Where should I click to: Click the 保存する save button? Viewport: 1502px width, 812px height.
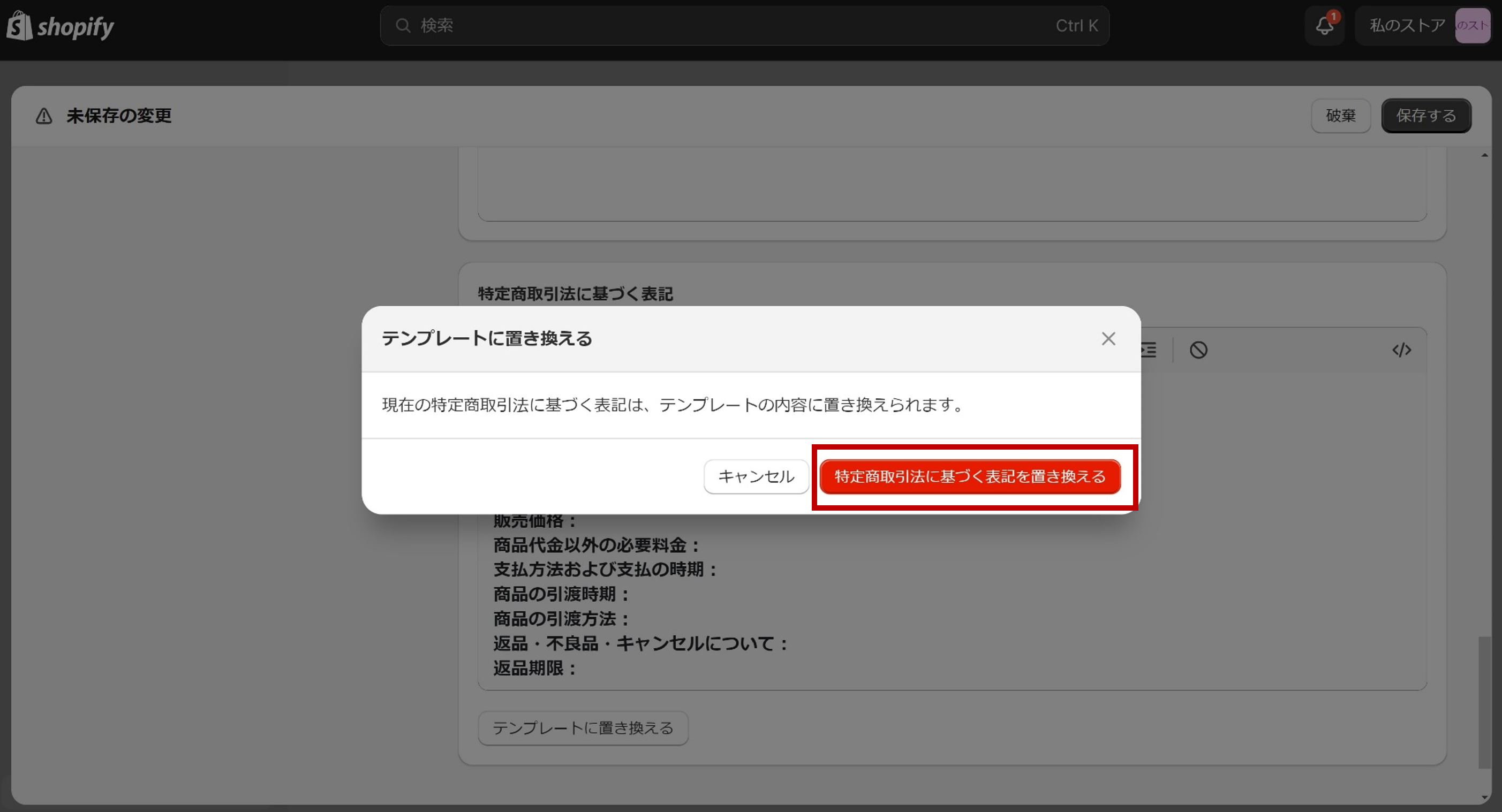[x=1425, y=116]
